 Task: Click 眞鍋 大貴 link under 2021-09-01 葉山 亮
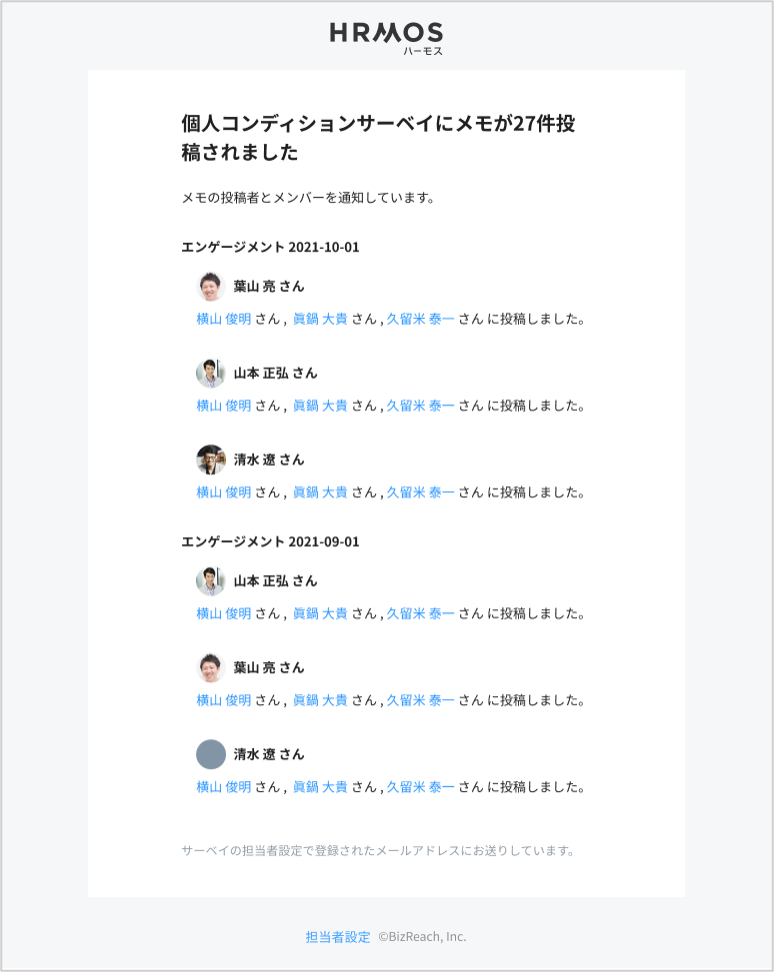click(x=320, y=701)
